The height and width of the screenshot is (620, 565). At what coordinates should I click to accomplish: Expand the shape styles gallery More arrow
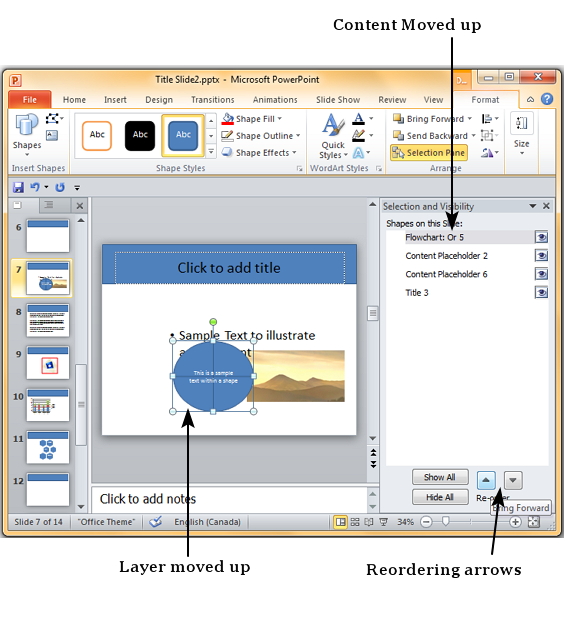tap(211, 152)
